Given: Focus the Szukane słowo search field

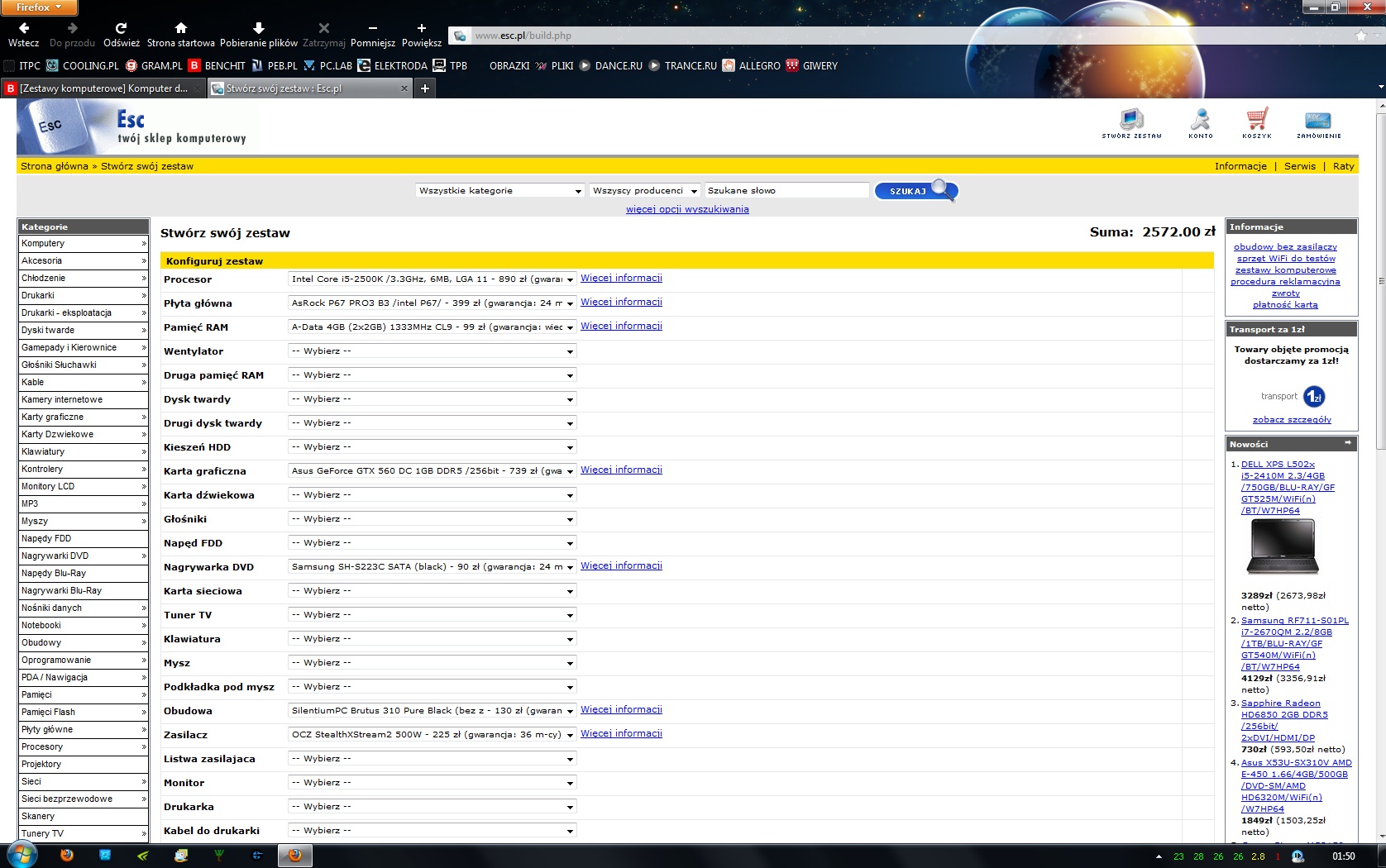Looking at the screenshot, I should (786, 191).
